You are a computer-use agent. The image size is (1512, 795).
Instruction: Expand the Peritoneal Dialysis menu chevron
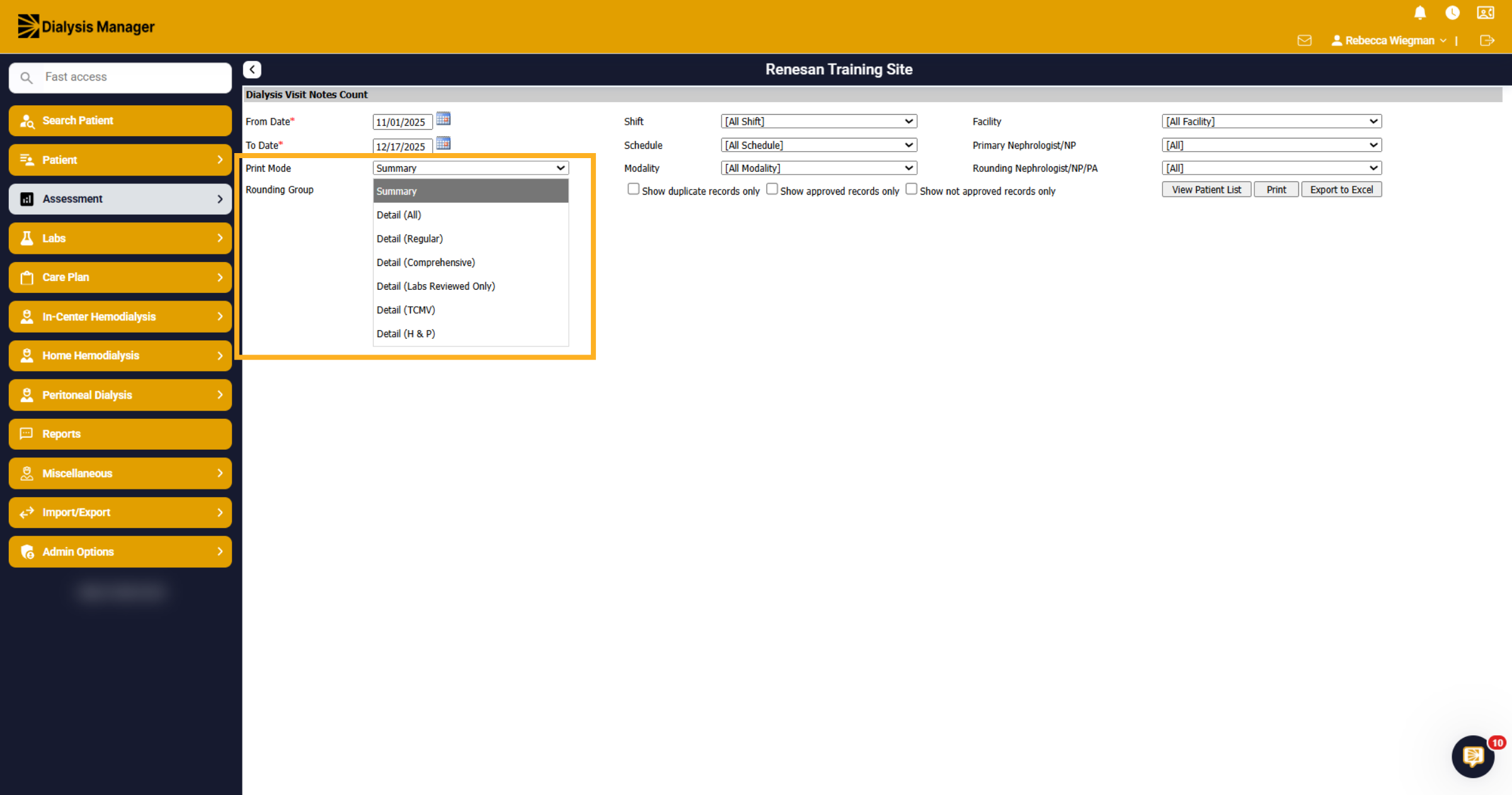pos(220,395)
